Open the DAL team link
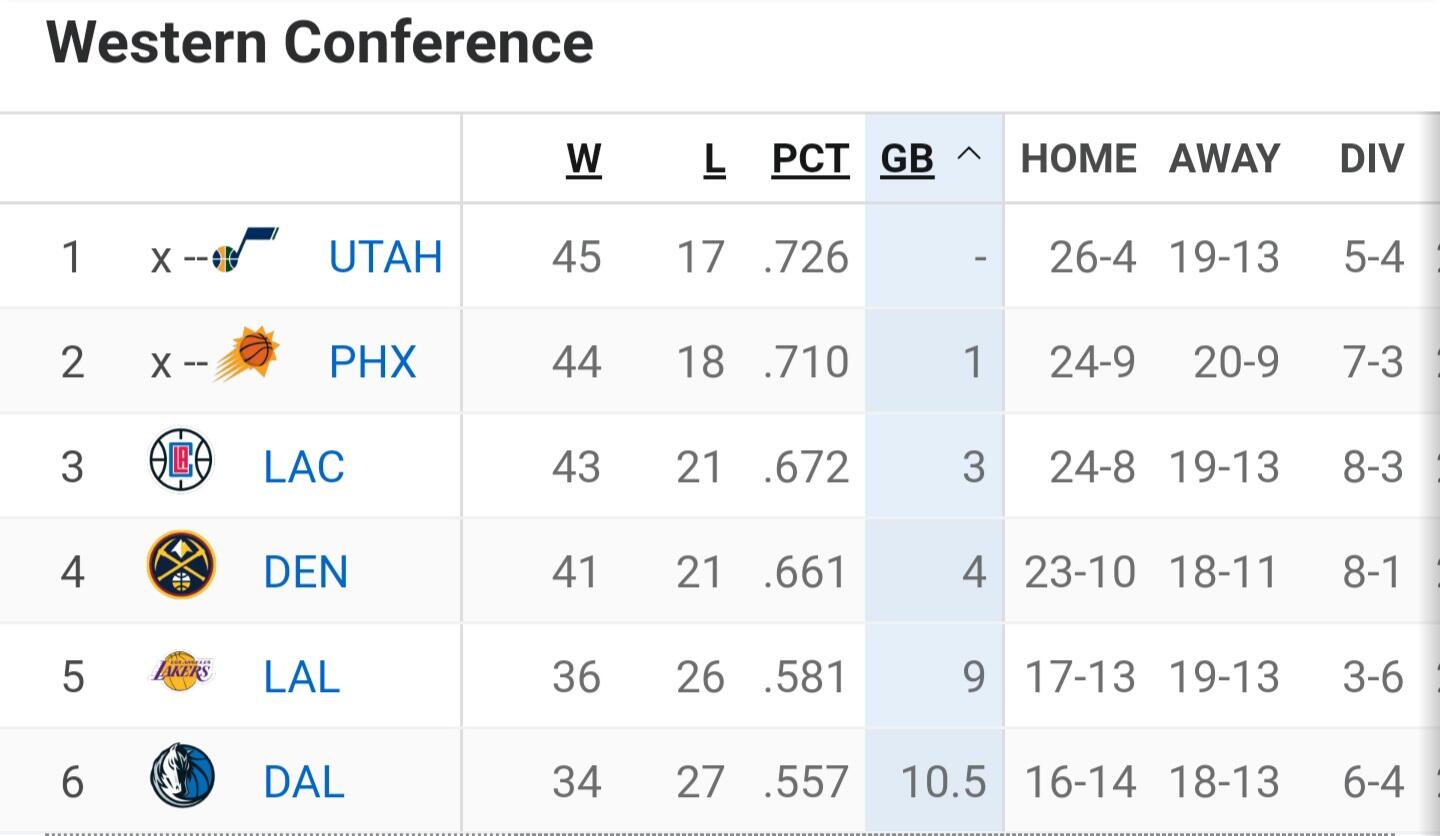Screen dimensions: 1440x836 304,782
